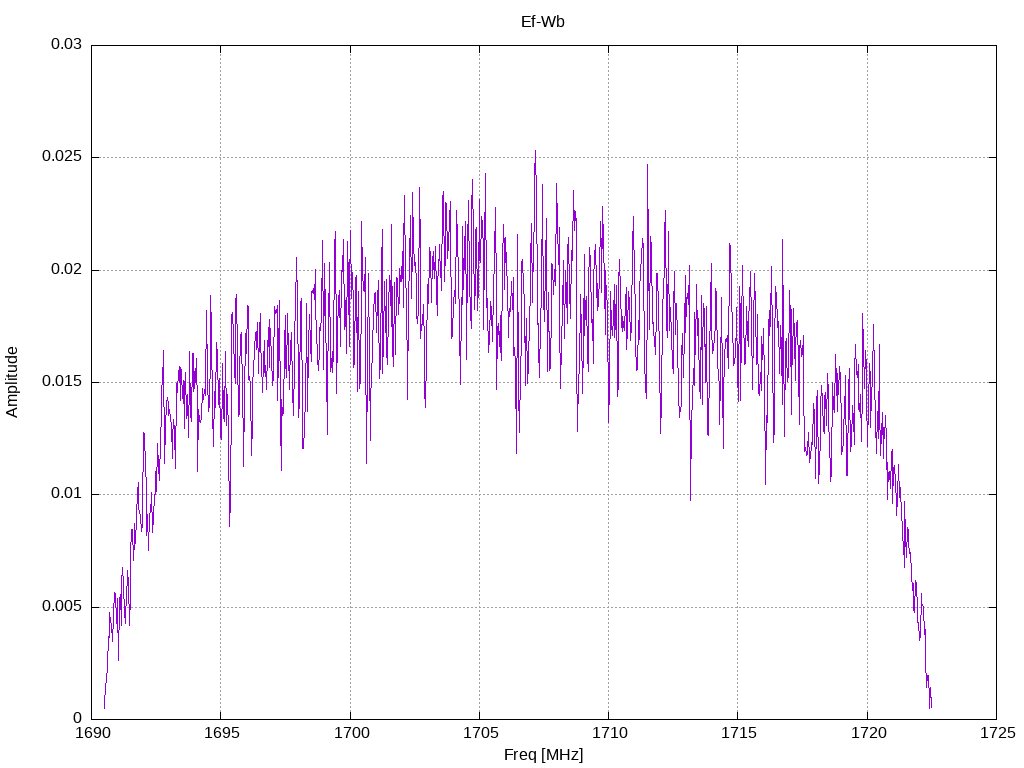Click the 1690 x-axis tick label
Screen dimensions: 1024x768
tap(92, 733)
